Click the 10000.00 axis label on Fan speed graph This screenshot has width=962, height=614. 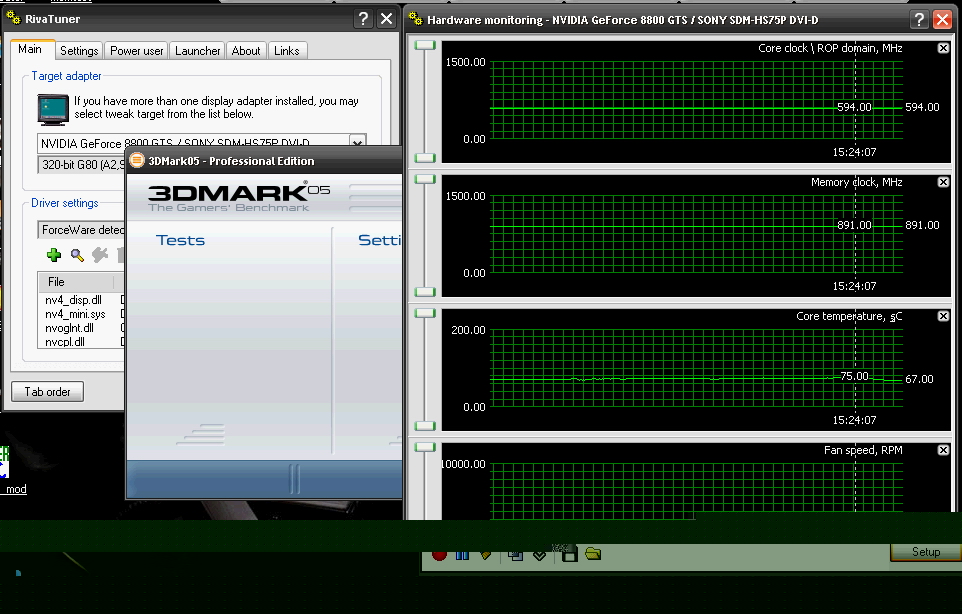464,464
